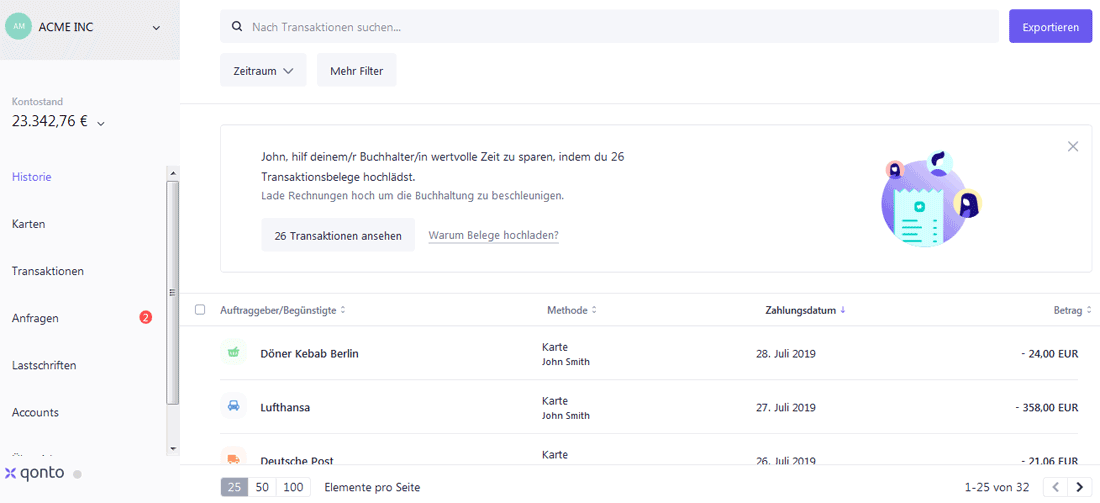
Task: Open the Zeitraum dropdown filter
Action: click(263, 71)
